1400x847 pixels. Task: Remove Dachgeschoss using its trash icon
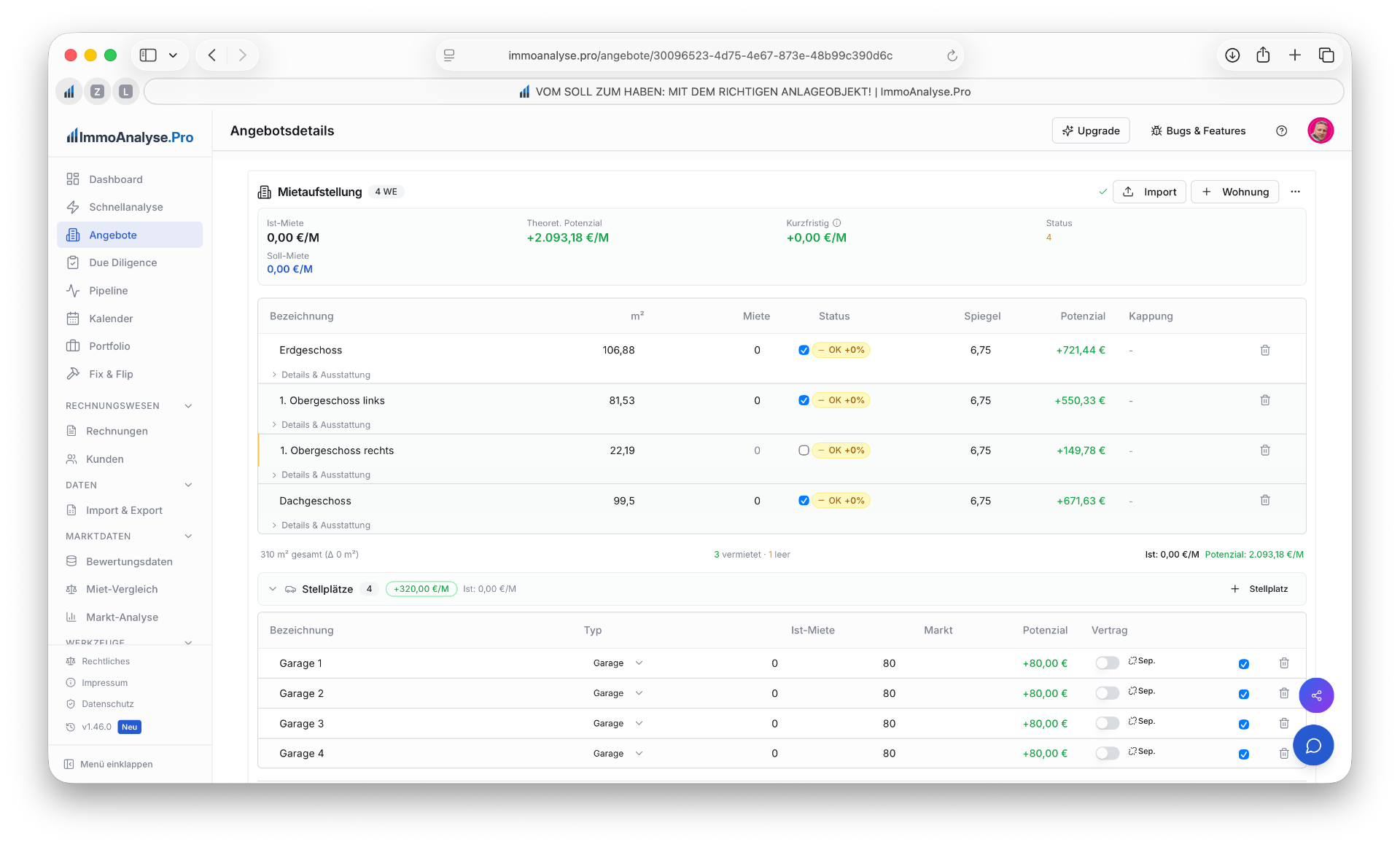click(x=1265, y=500)
